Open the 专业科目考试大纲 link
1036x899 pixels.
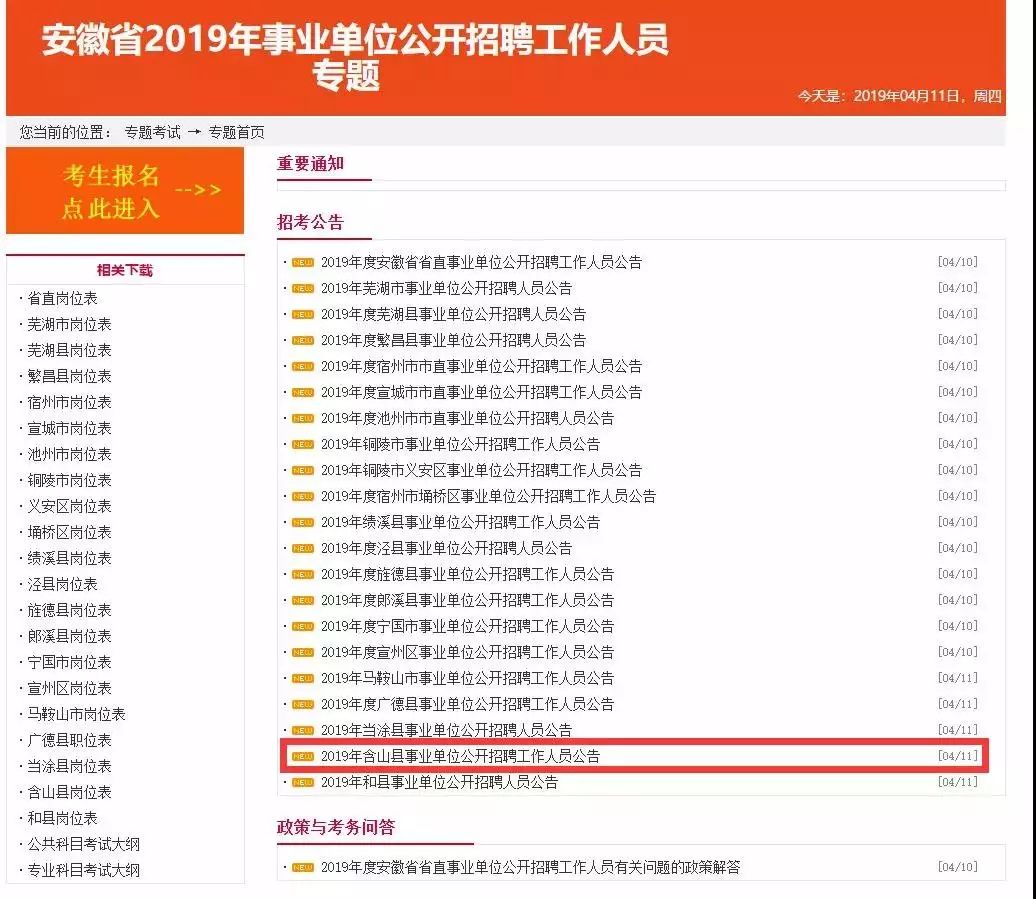pos(83,870)
